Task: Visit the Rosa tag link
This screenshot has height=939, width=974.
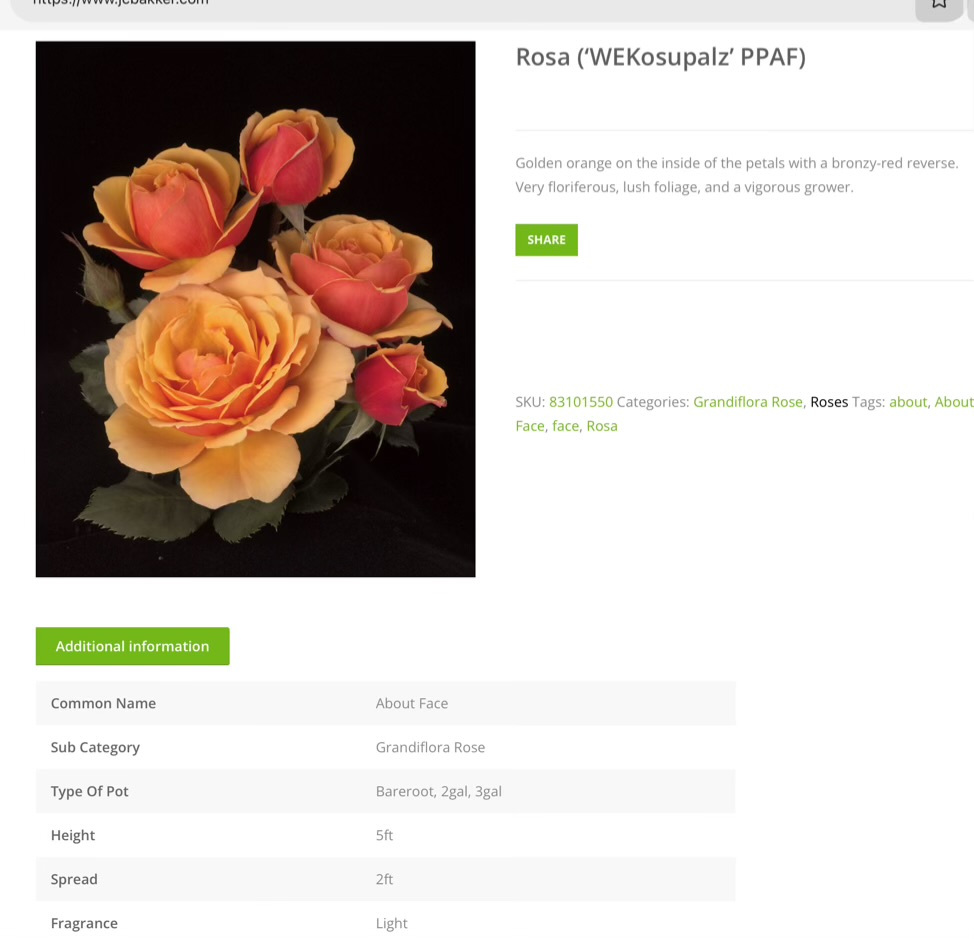Action: click(602, 426)
